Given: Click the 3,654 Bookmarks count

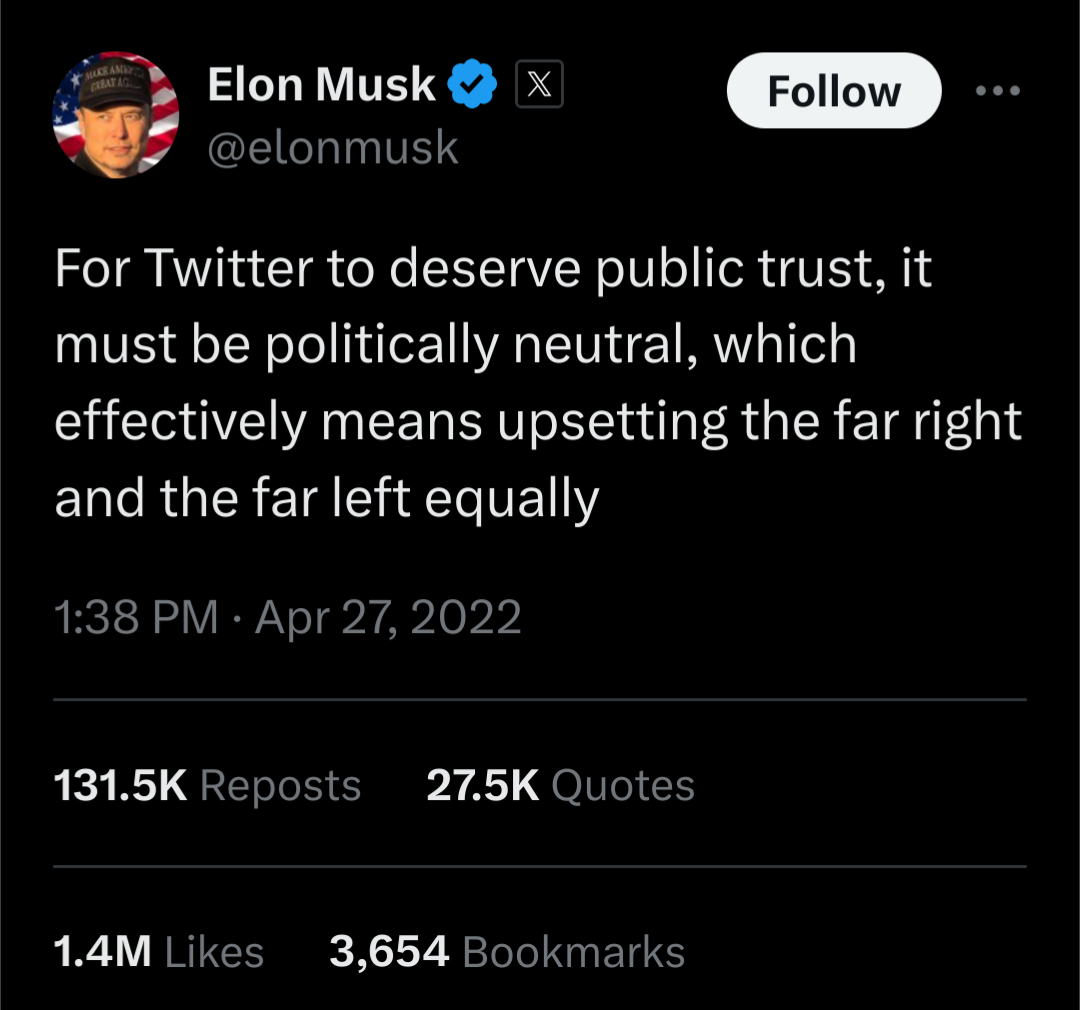Looking at the screenshot, I should tap(507, 952).
